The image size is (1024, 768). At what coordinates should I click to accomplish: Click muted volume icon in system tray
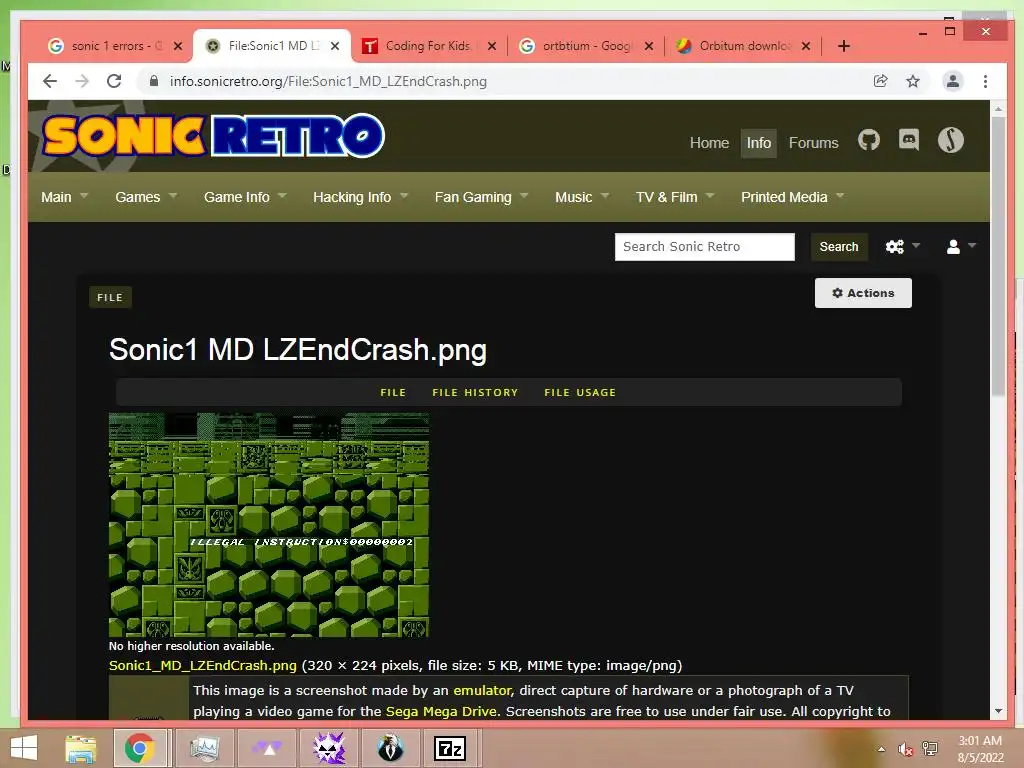(x=905, y=749)
